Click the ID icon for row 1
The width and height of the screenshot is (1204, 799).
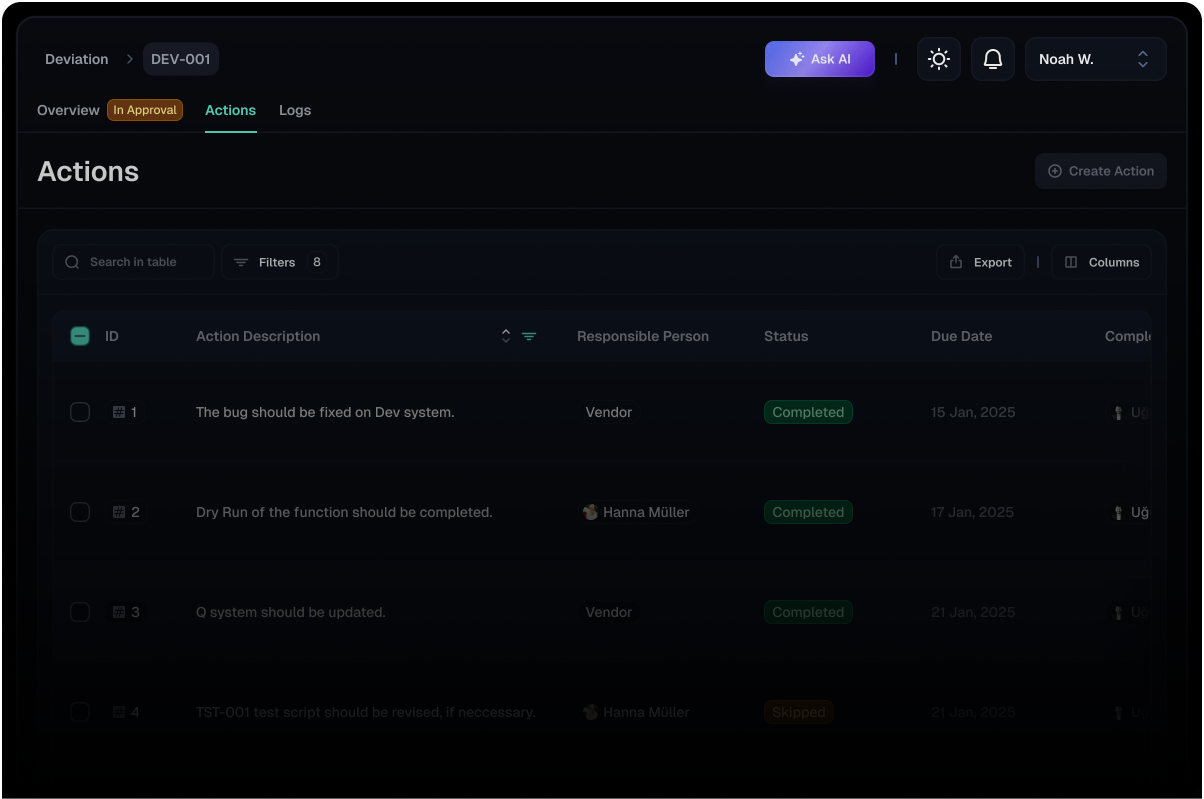119,412
